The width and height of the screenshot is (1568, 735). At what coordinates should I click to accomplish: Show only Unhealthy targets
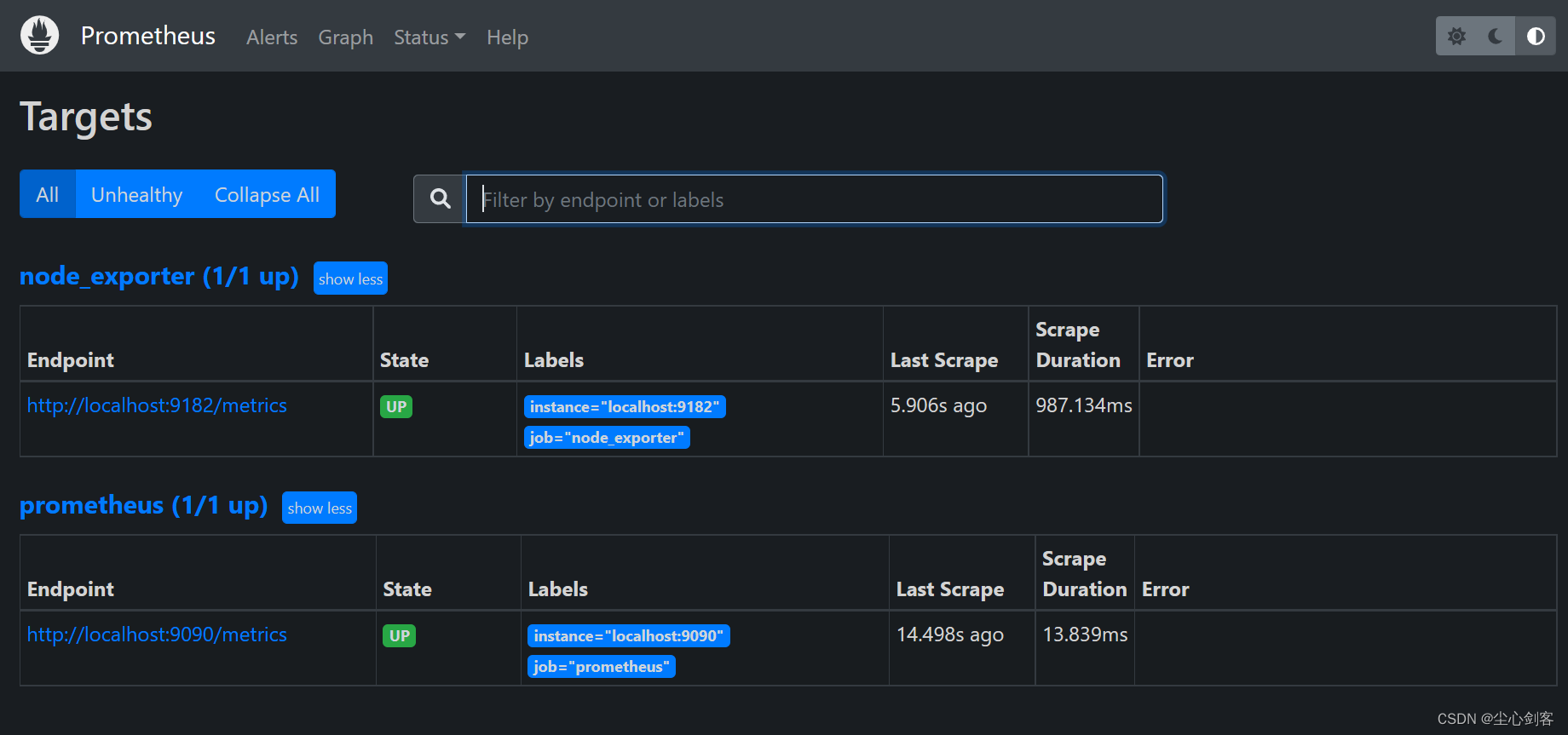(137, 194)
